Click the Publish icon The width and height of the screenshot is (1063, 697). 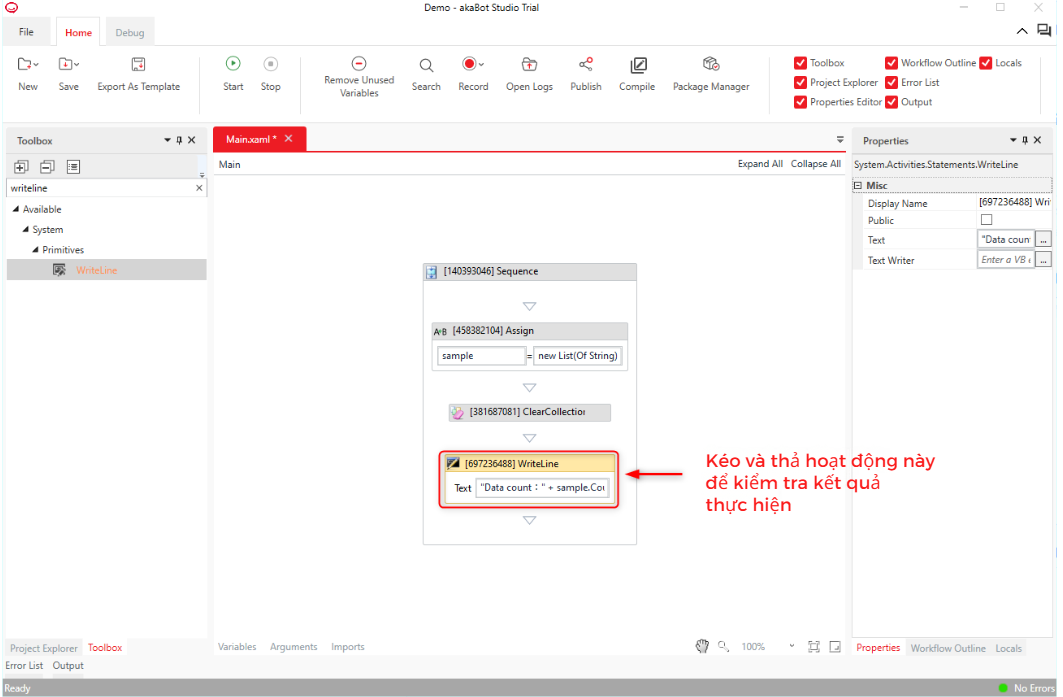(586, 64)
